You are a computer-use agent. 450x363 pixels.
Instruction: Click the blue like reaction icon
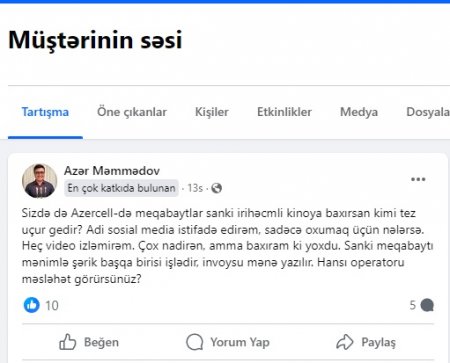32,305
